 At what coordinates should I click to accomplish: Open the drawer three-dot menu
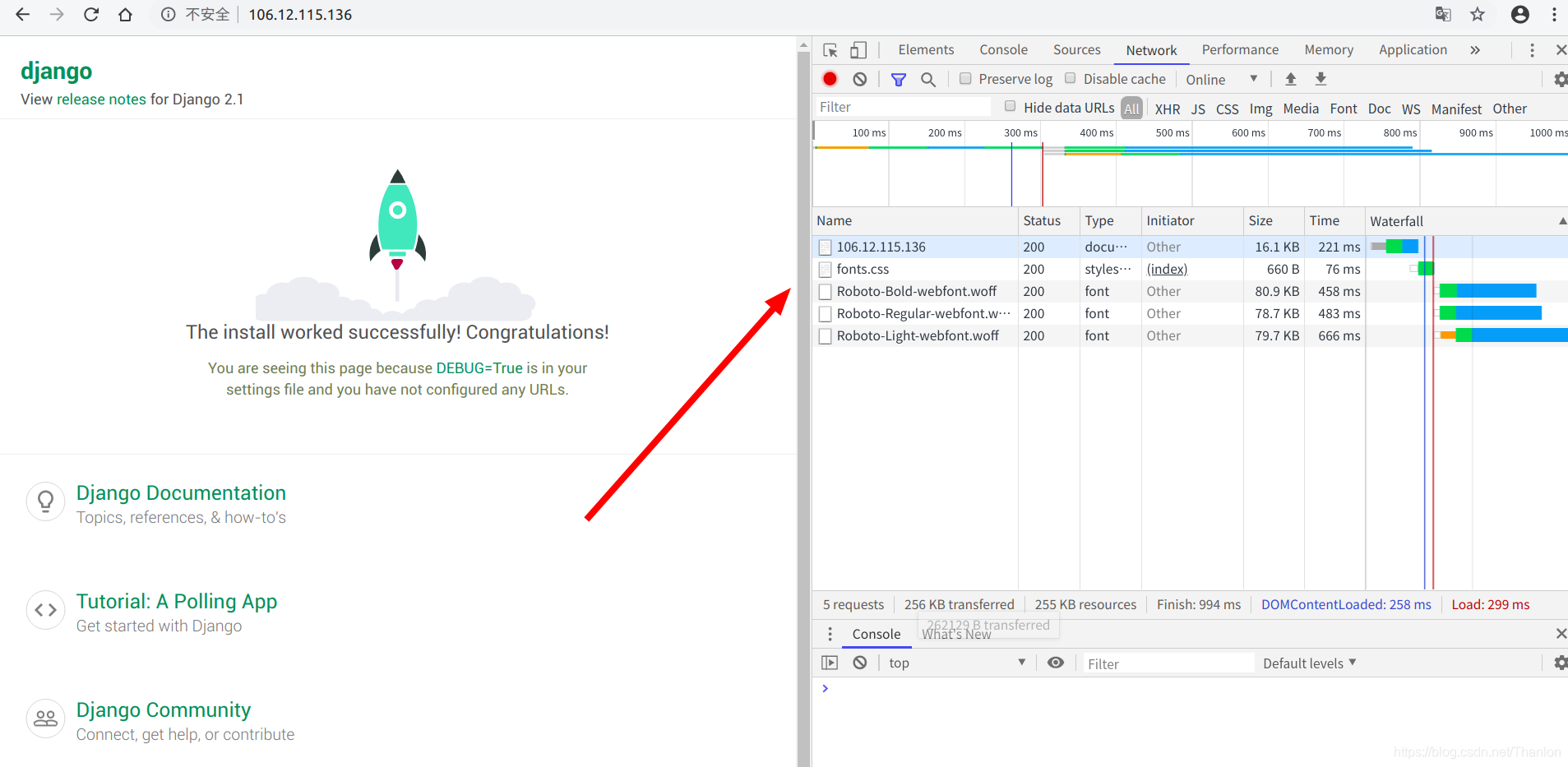[x=830, y=634]
